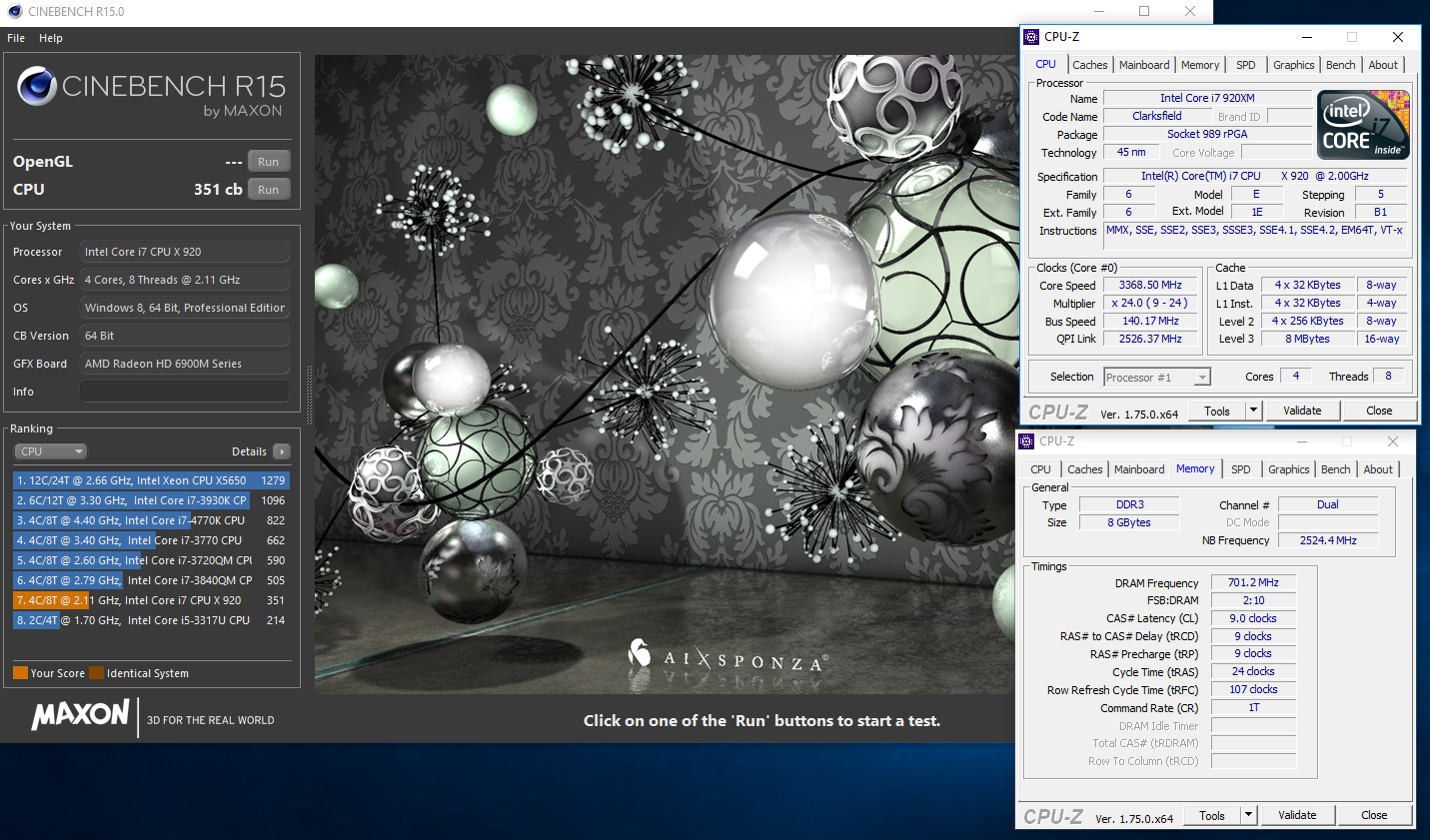Click the orange Your Score legend swatch
This screenshot has width=1430, height=840.
tap(20, 673)
